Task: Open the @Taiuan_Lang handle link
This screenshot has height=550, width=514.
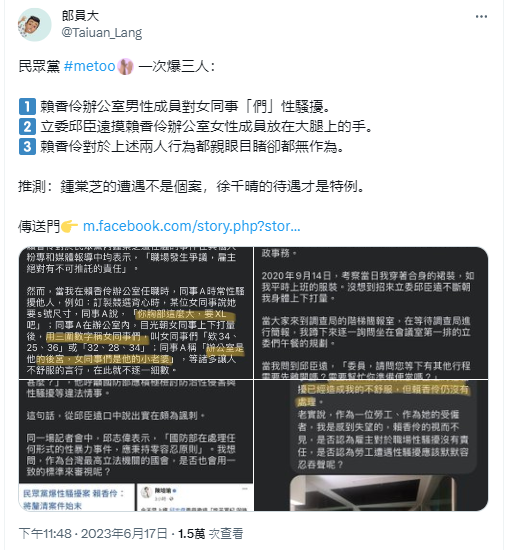Action: [x=102, y=33]
